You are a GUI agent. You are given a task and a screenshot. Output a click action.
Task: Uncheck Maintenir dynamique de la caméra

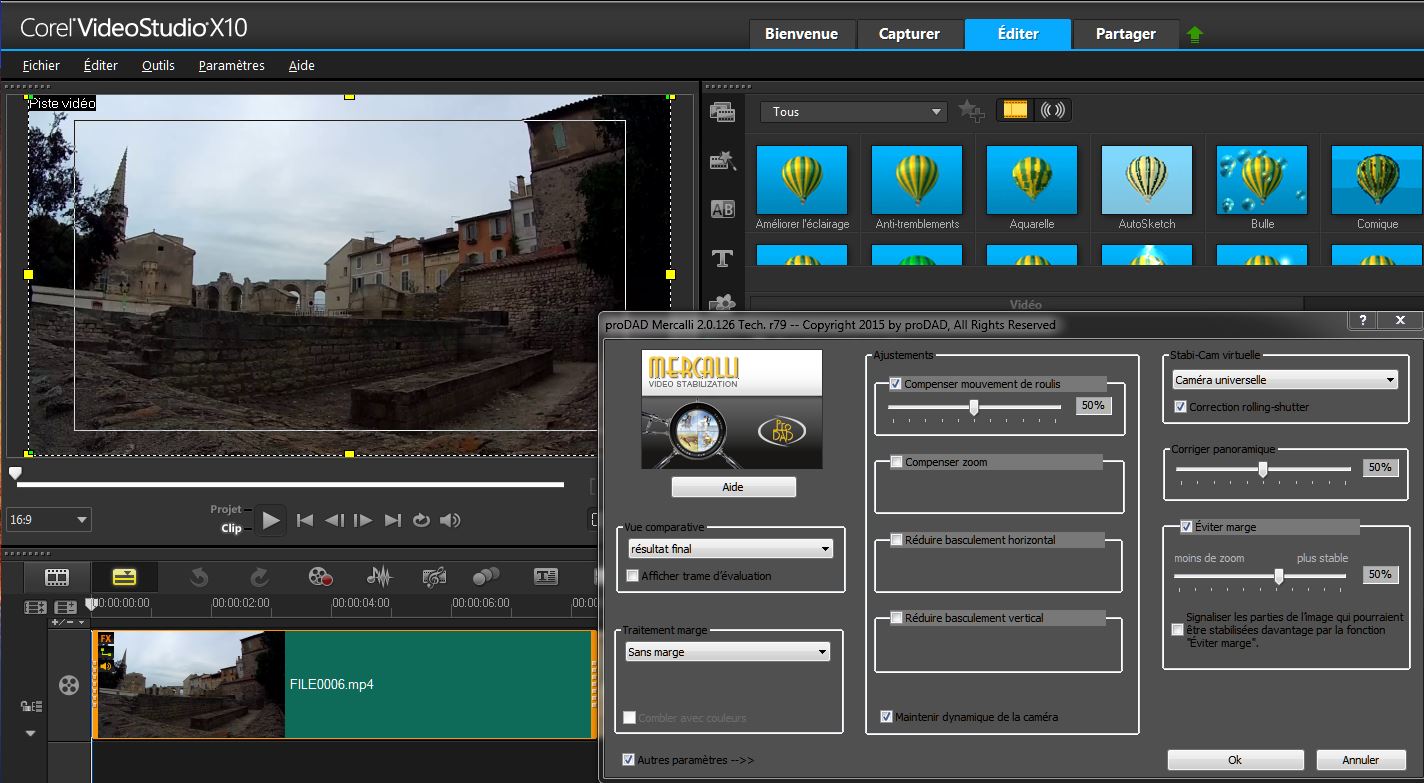click(x=886, y=716)
